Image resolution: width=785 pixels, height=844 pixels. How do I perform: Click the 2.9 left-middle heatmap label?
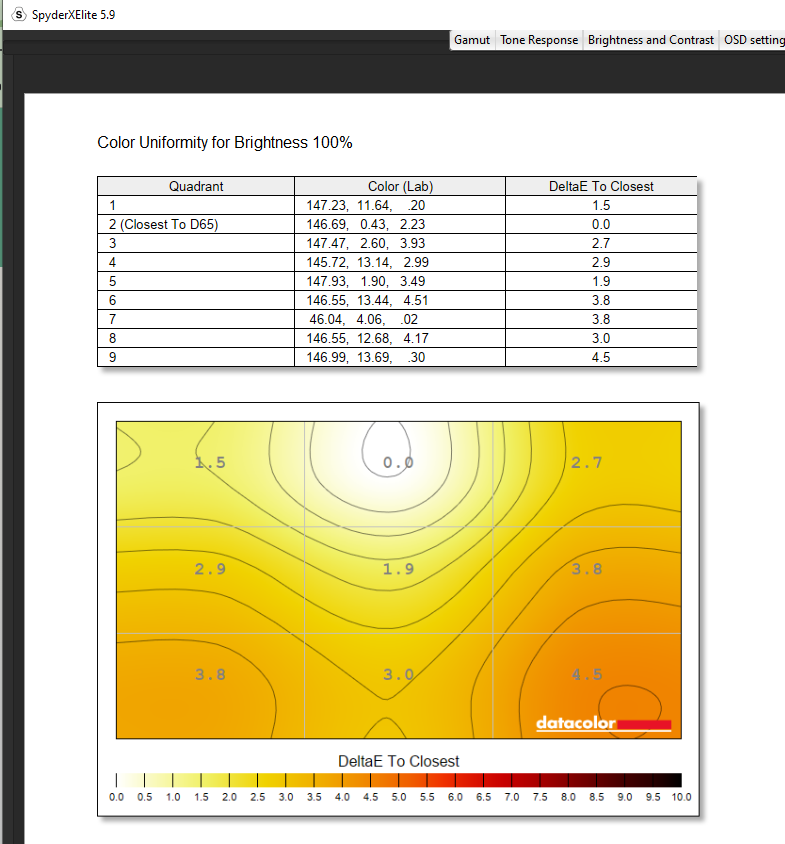(x=210, y=569)
